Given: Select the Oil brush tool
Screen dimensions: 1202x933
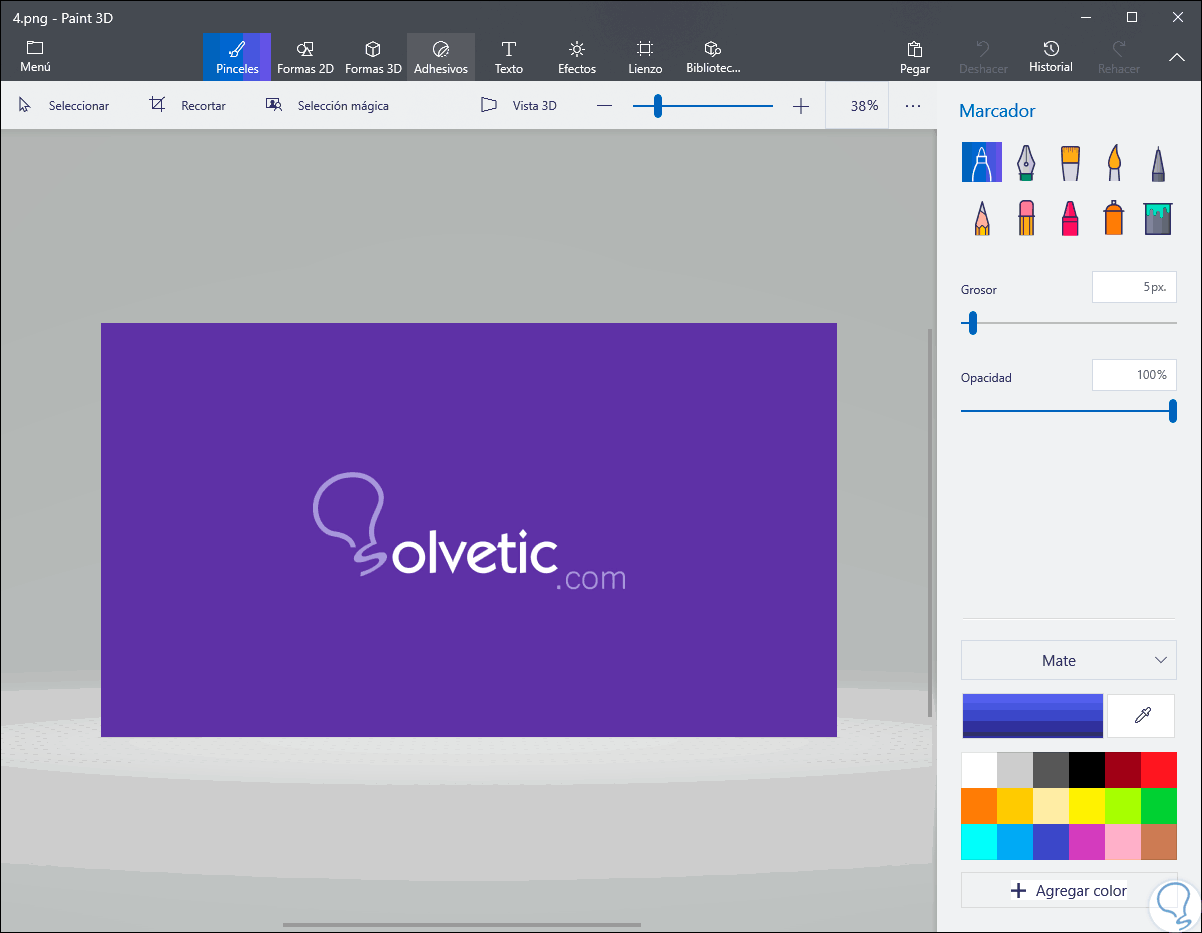Looking at the screenshot, I should tap(1070, 162).
